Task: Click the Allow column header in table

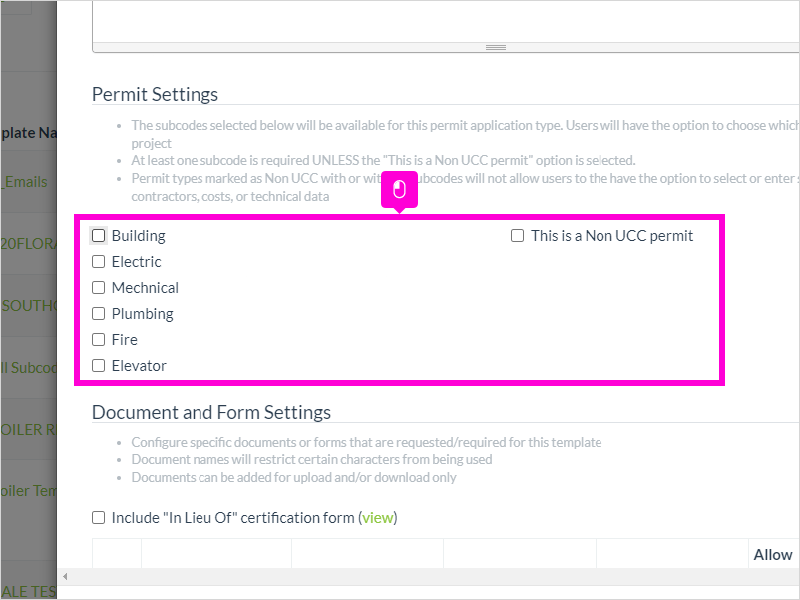Action: [x=773, y=555]
